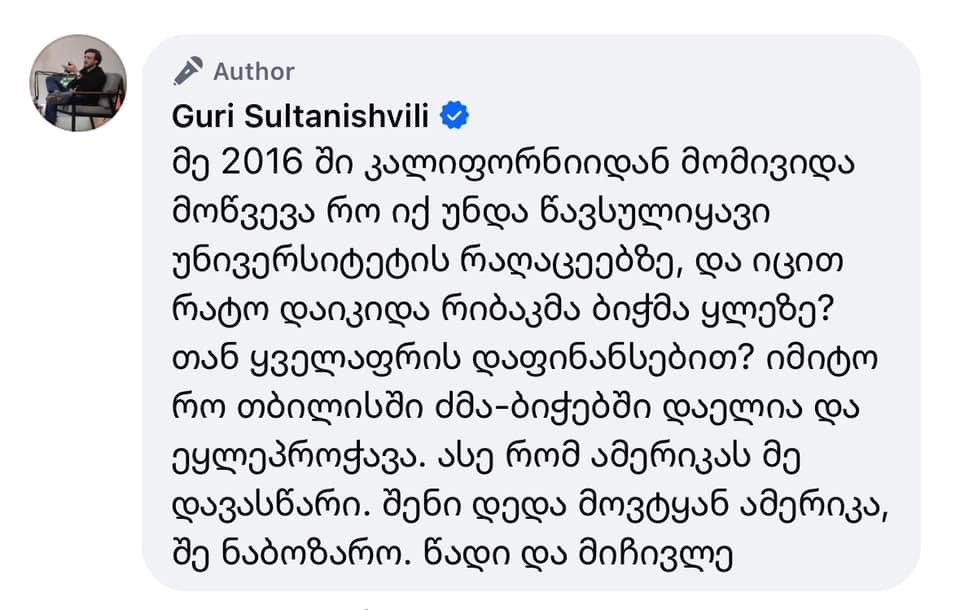Open the Guri Sultanishvili name link
This screenshot has height=610, width=960.
pyautogui.click(x=301, y=117)
